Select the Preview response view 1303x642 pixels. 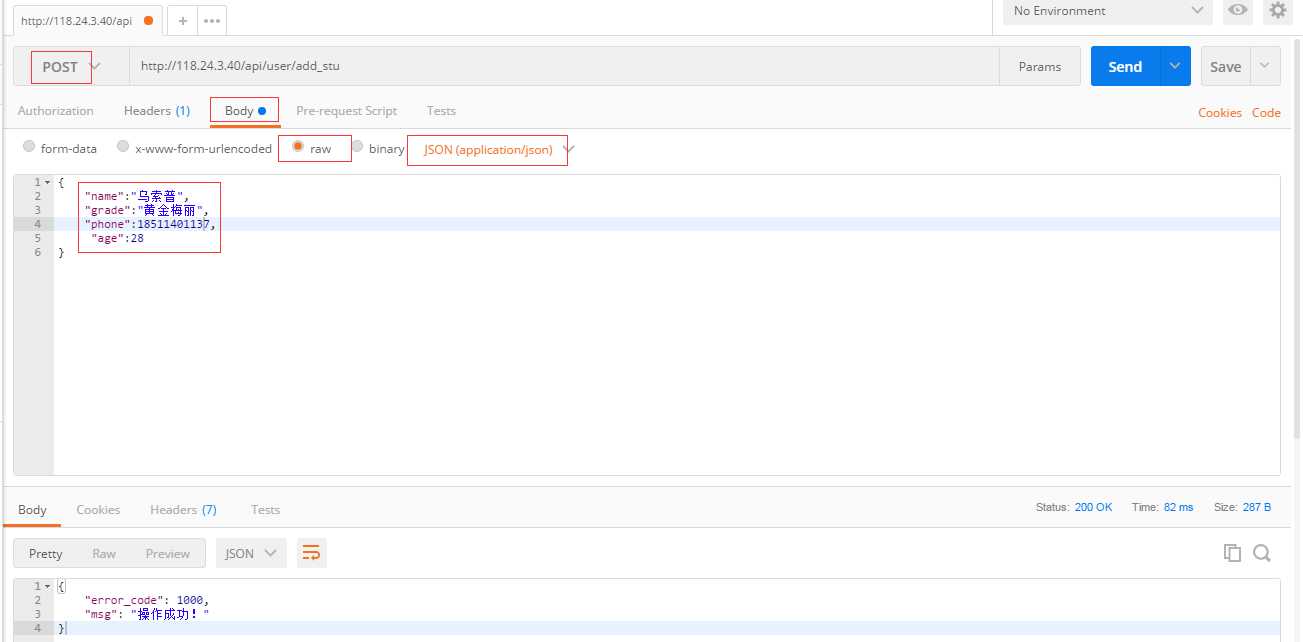(x=168, y=553)
